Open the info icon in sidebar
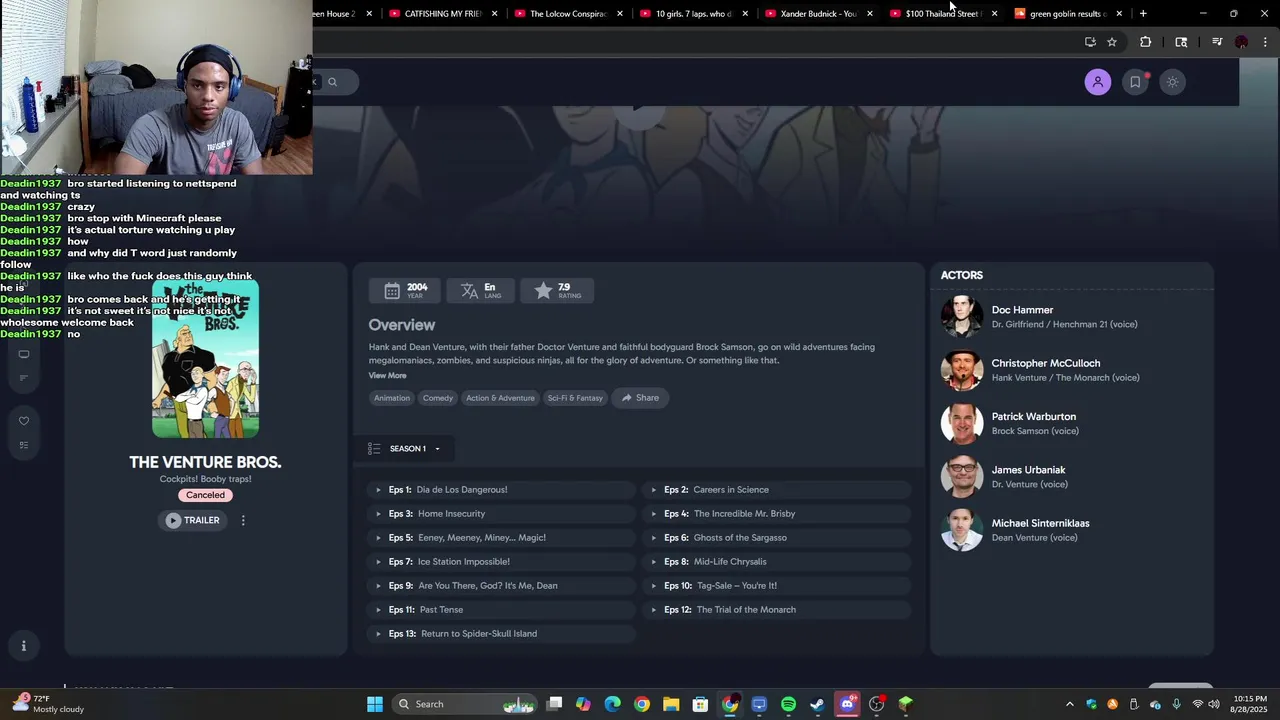 pyautogui.click(x=24, y=646)
